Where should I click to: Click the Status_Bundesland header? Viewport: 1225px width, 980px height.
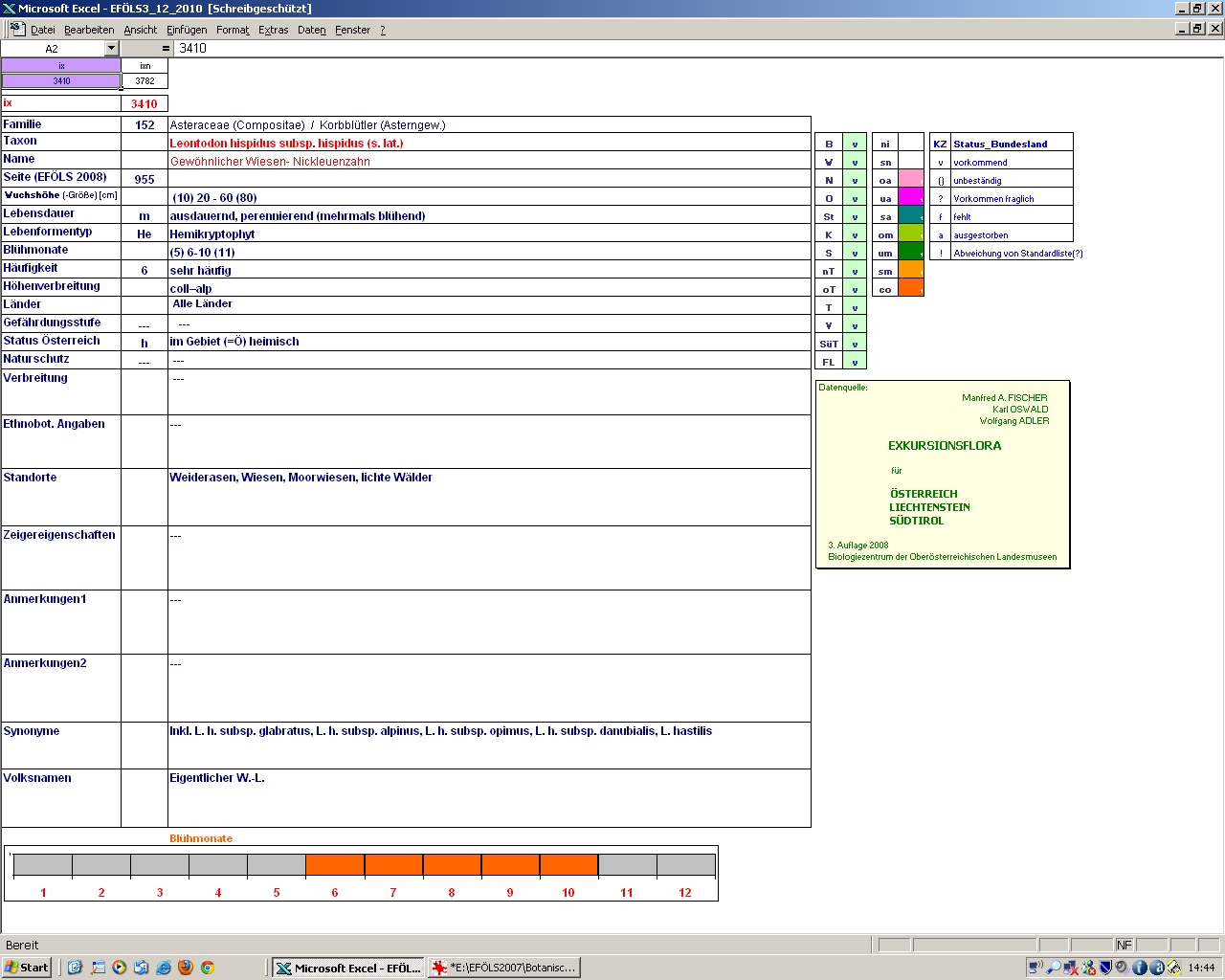[x=1000, y=144]
